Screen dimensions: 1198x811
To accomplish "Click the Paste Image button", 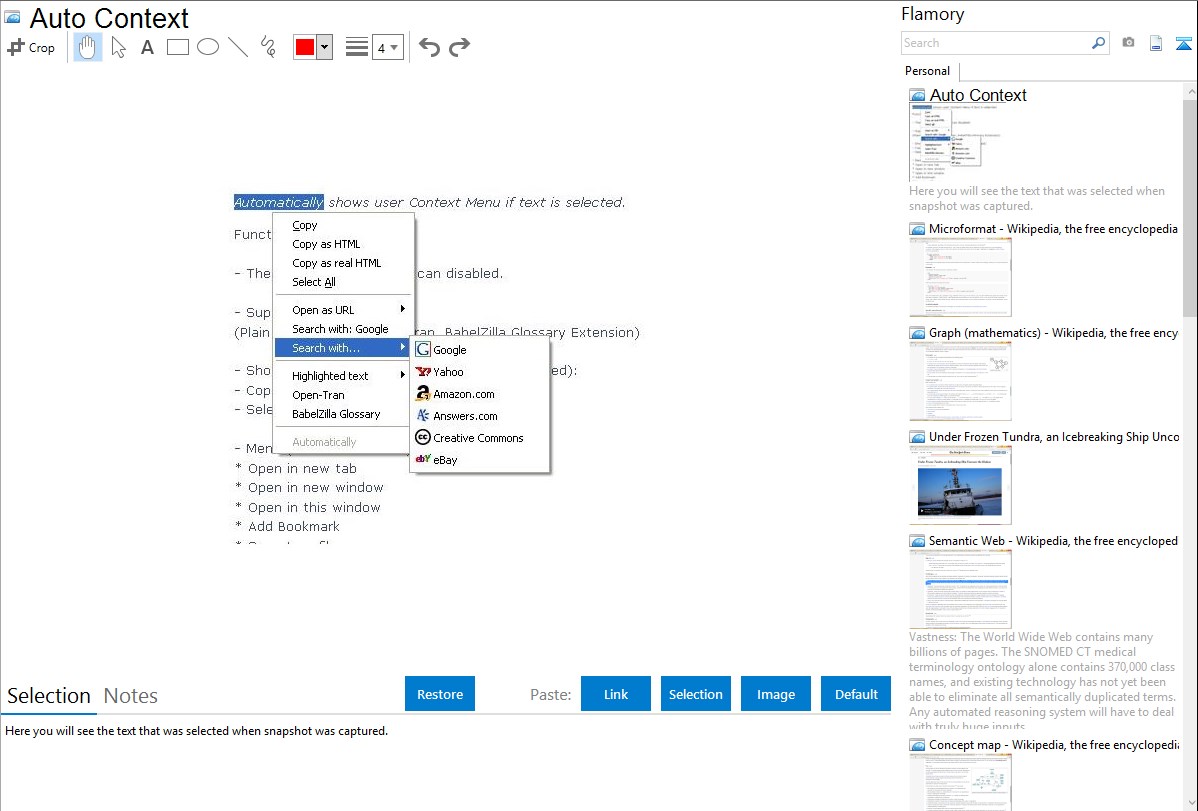I will coord(775,694).
